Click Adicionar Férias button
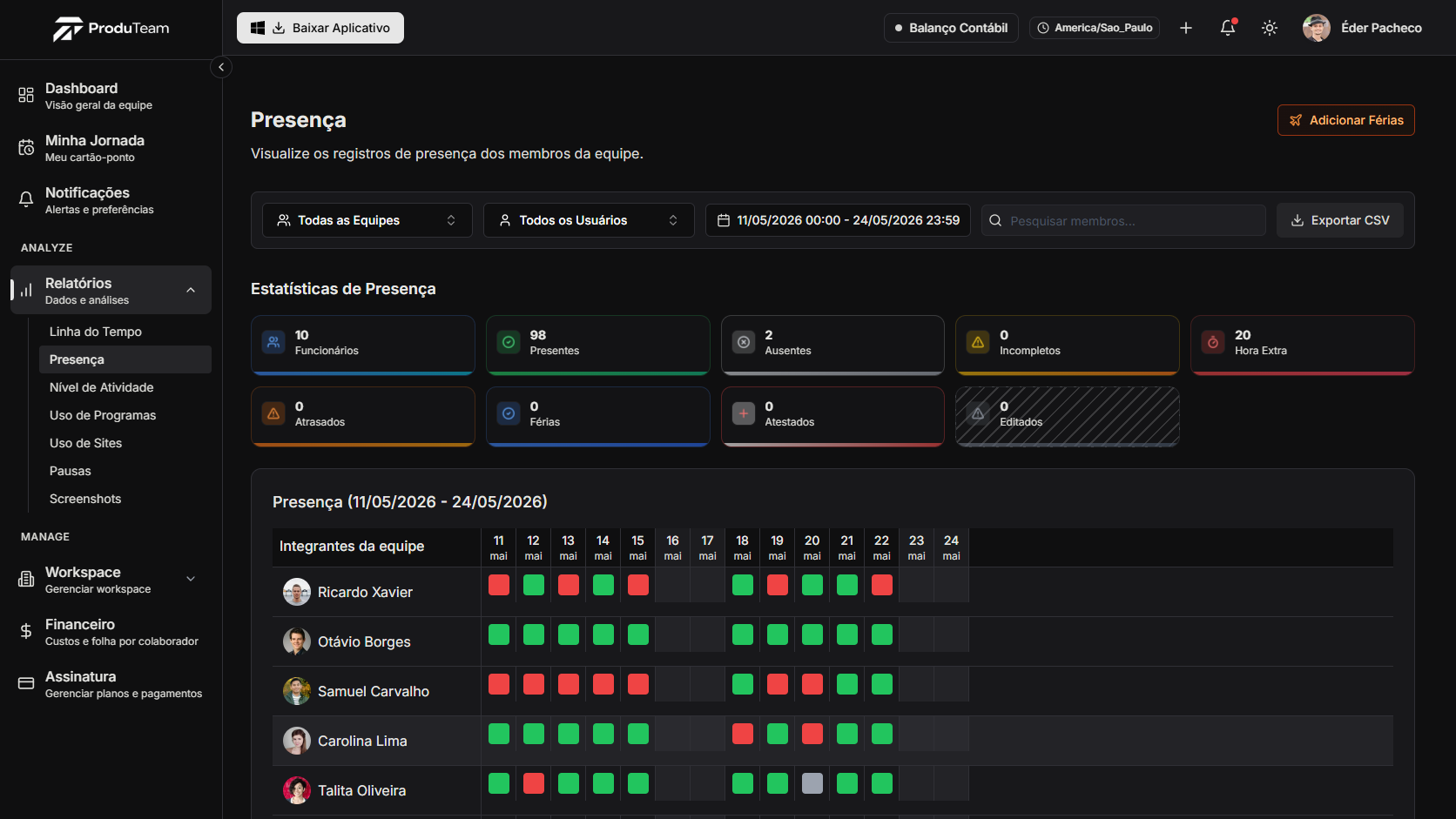This screenshot has width=1456, height=819. [1345, 120]
